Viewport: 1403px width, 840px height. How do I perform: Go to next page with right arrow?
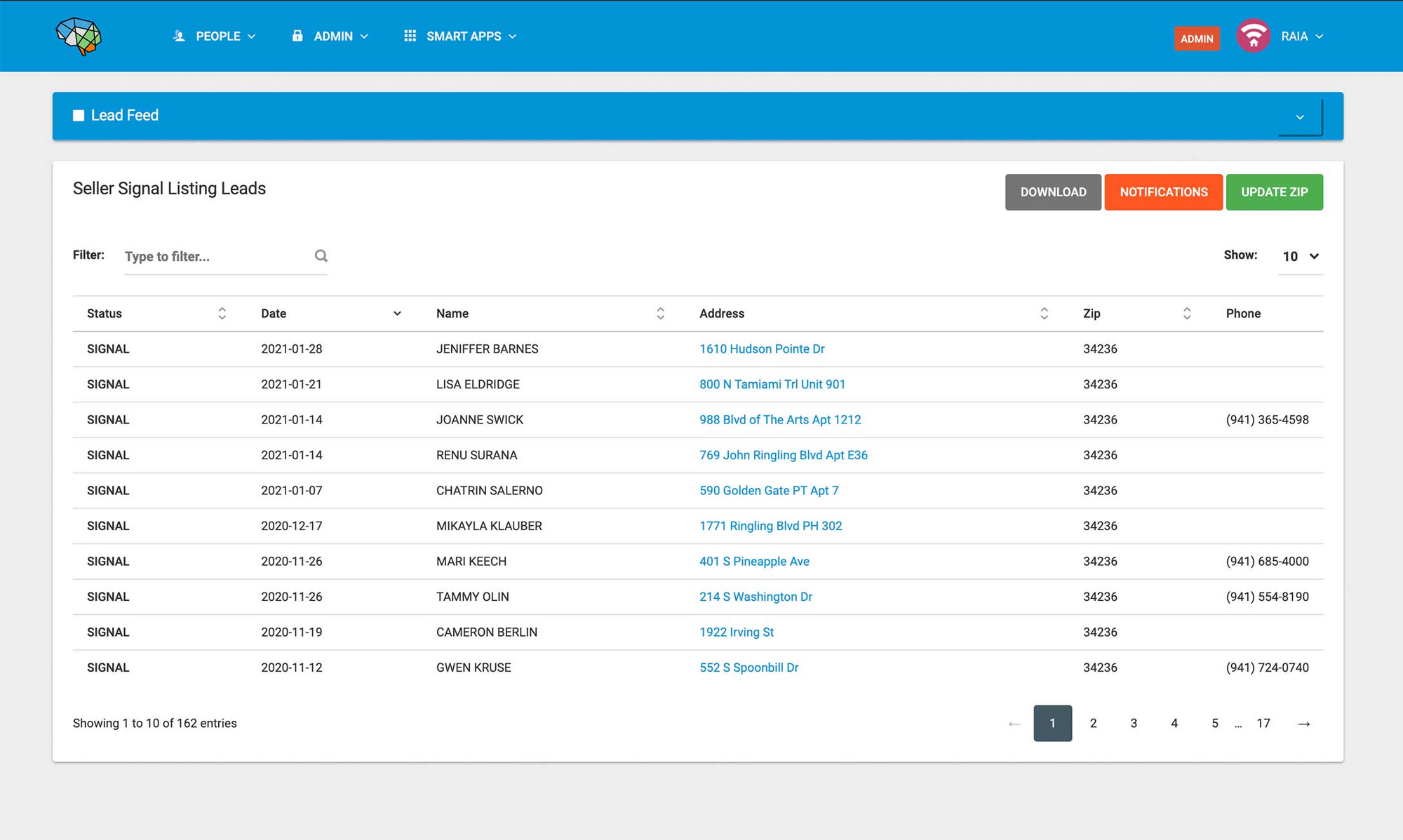pyautogui.click(x=1303, y=724)
